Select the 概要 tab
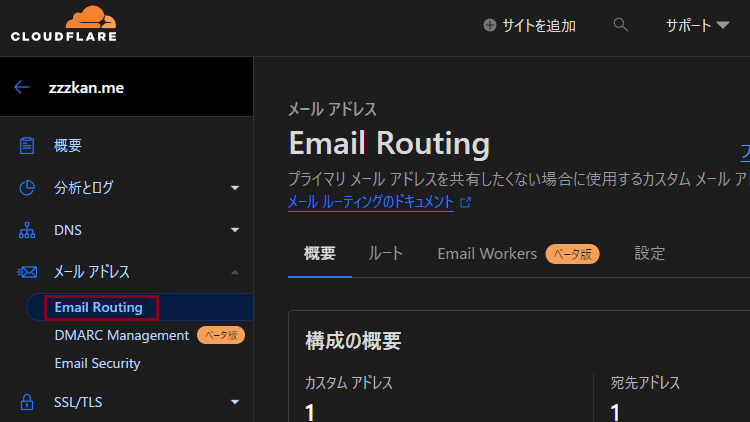The image size is (750, 422). tap(320, 254)
